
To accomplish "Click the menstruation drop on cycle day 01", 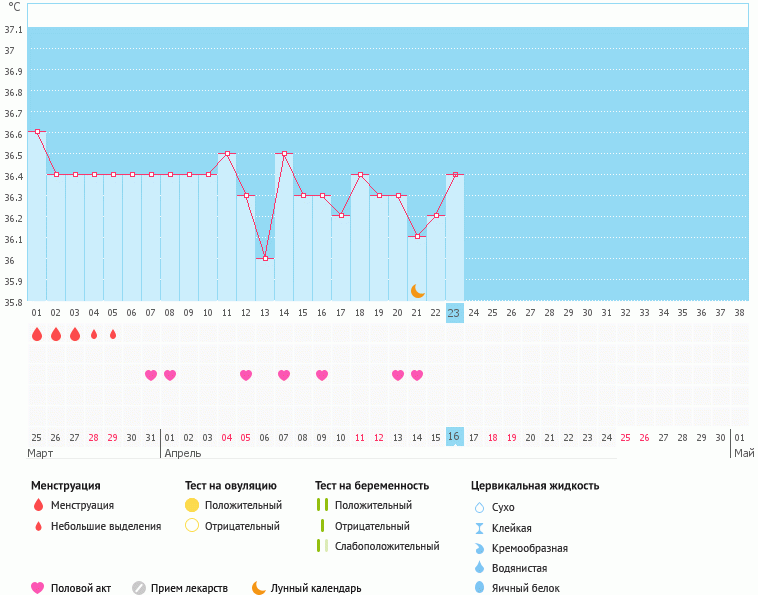I will (37, 334).
